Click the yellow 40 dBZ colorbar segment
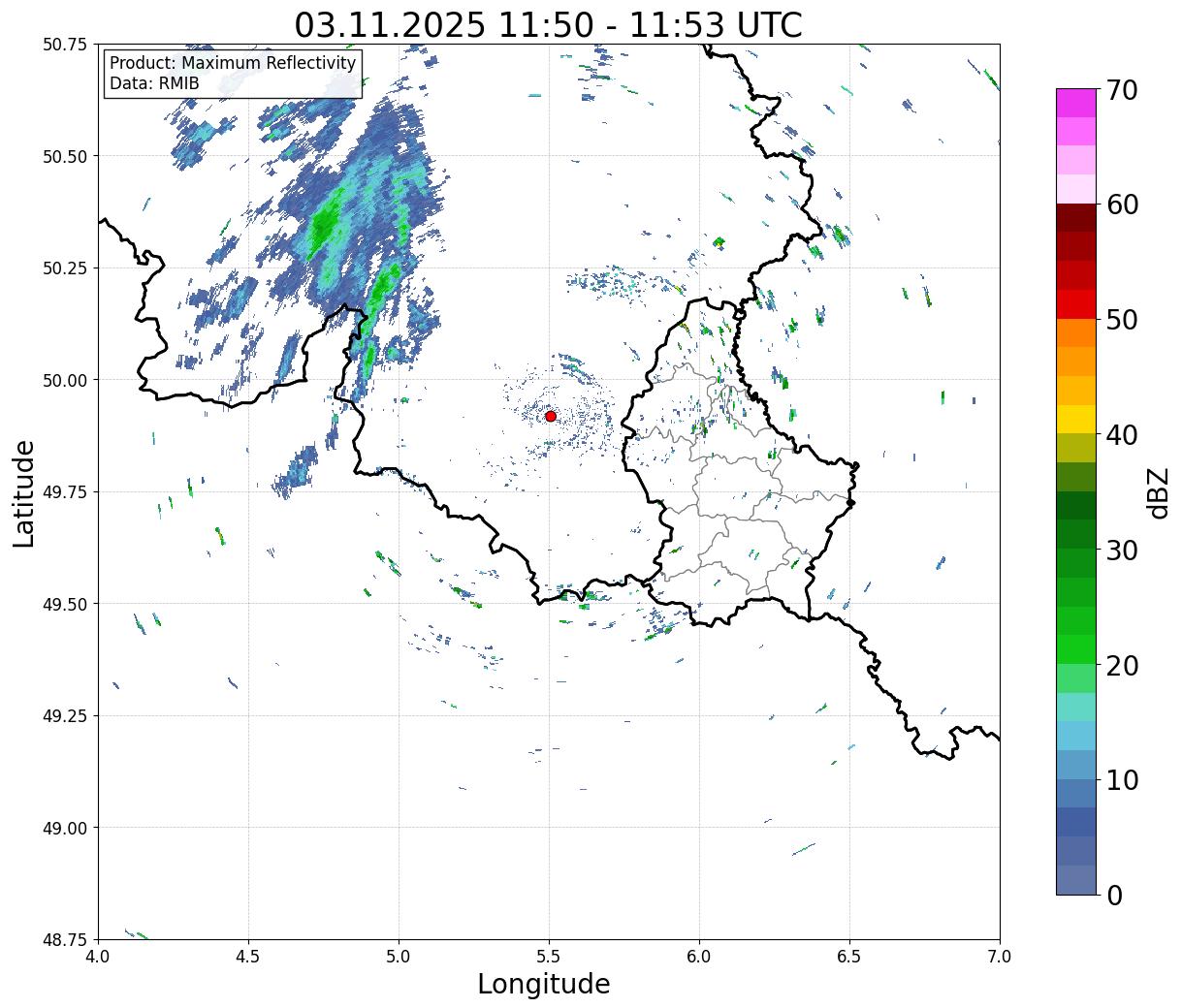Image resolution: width=1182 pixels, height=1008 pixels. coord(1076,419)
